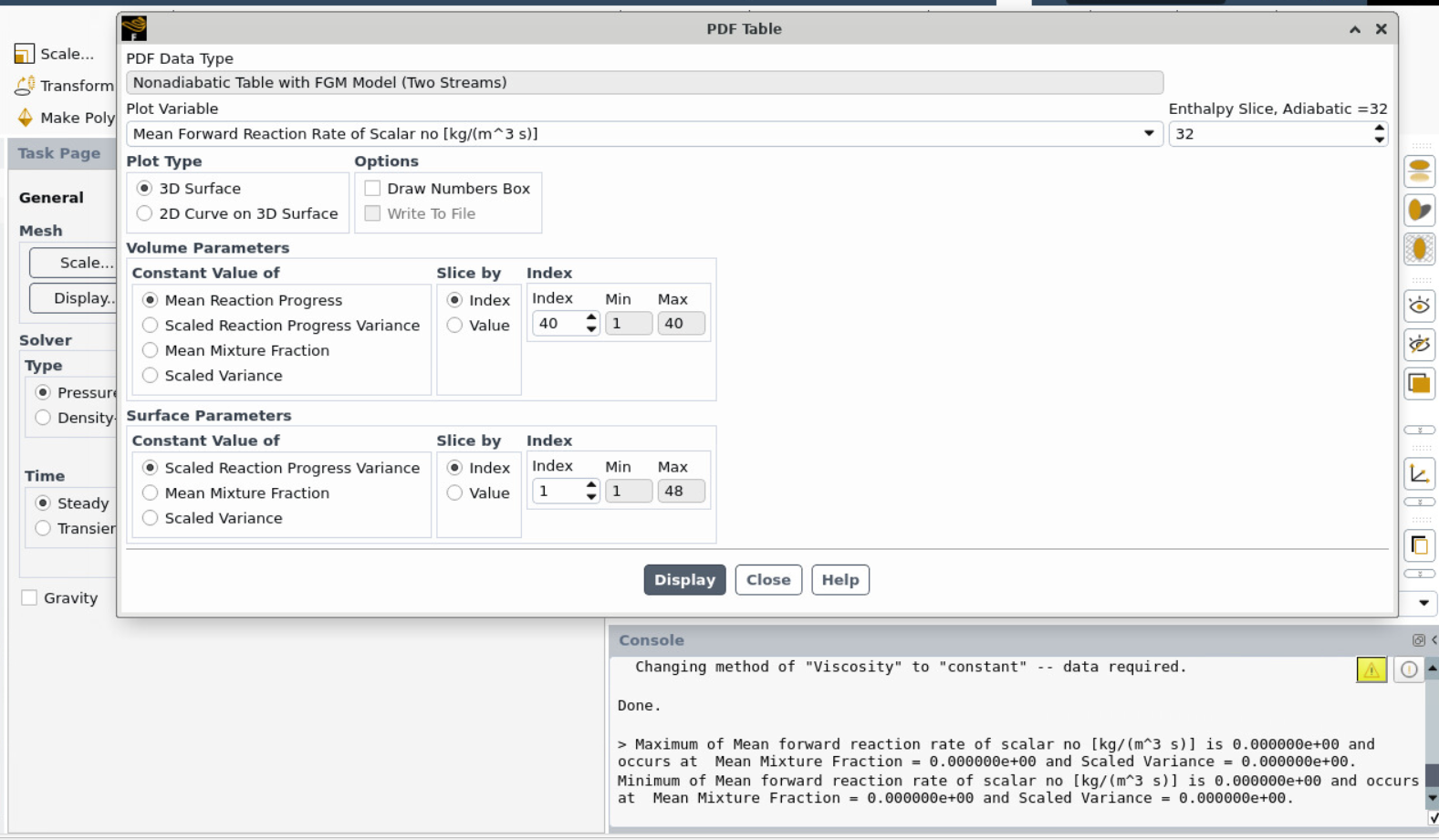This screenshot has height=840, width=1439.
Task: Click the Close button in PDF Table
Action: click(768, 580)
